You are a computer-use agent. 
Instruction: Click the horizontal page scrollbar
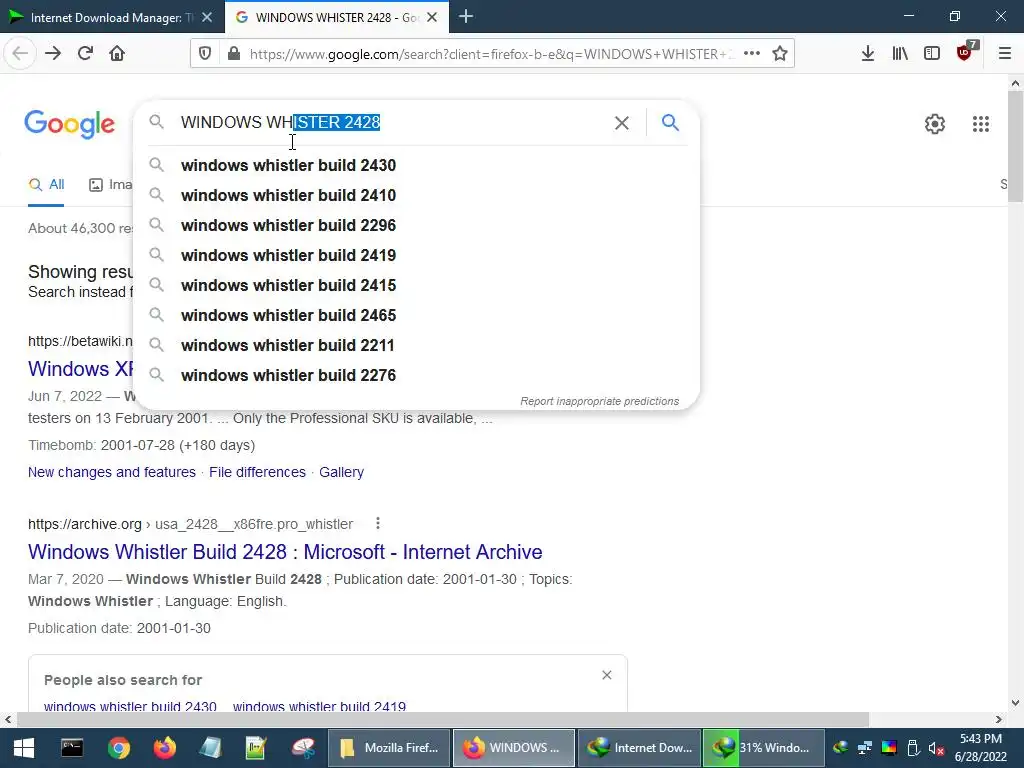pyautogui.click(x=442, y=719)
